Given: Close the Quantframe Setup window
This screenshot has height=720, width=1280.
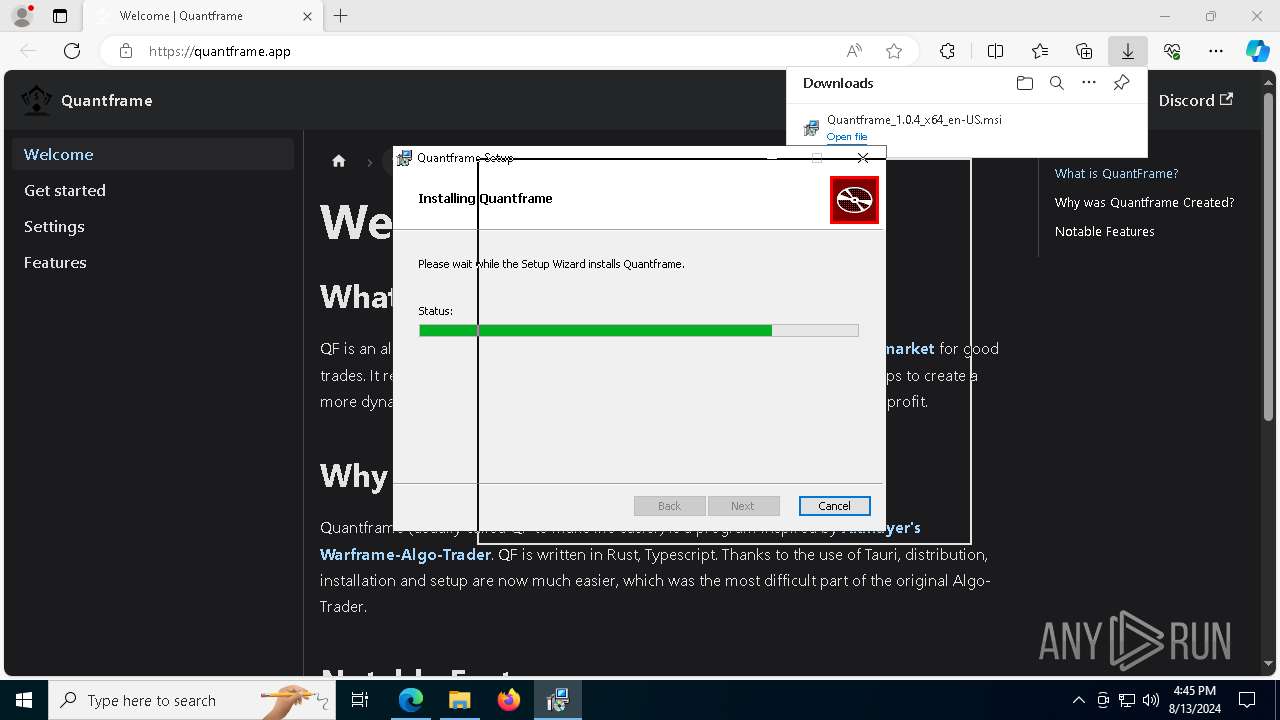Looking at the screenshot, I should 863,158.
